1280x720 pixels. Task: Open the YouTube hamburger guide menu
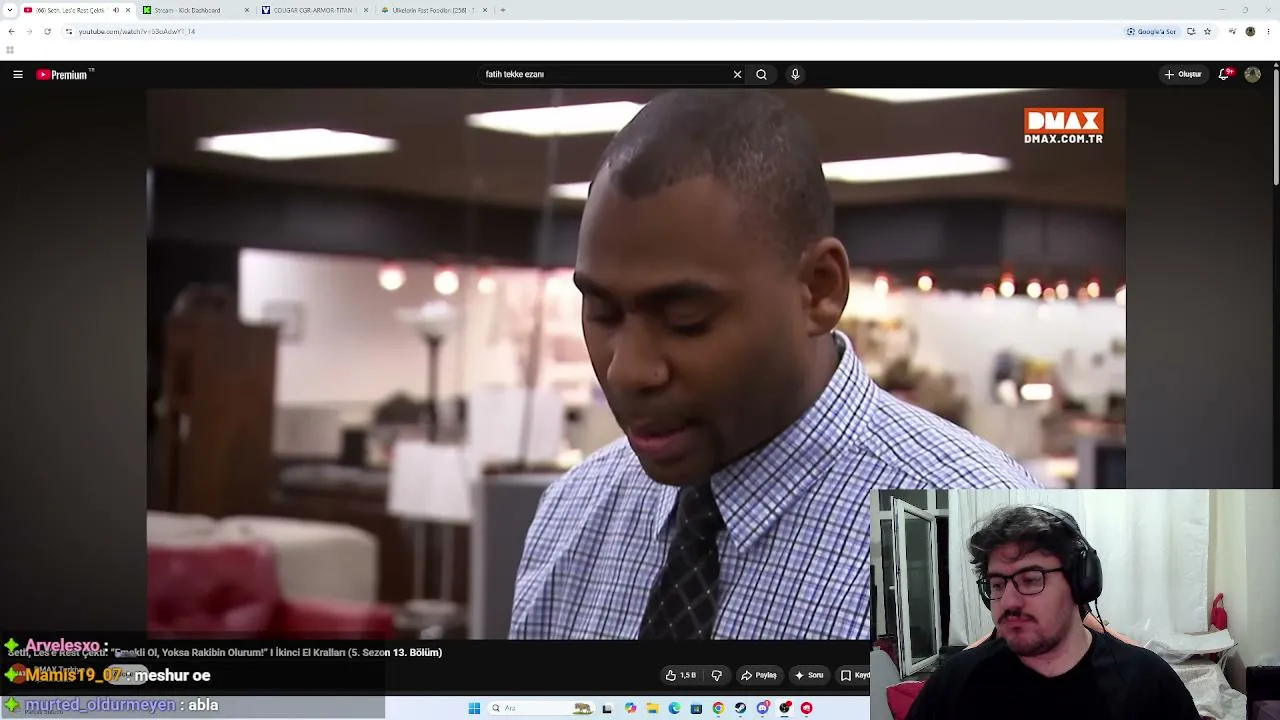(x=18, y=74)
